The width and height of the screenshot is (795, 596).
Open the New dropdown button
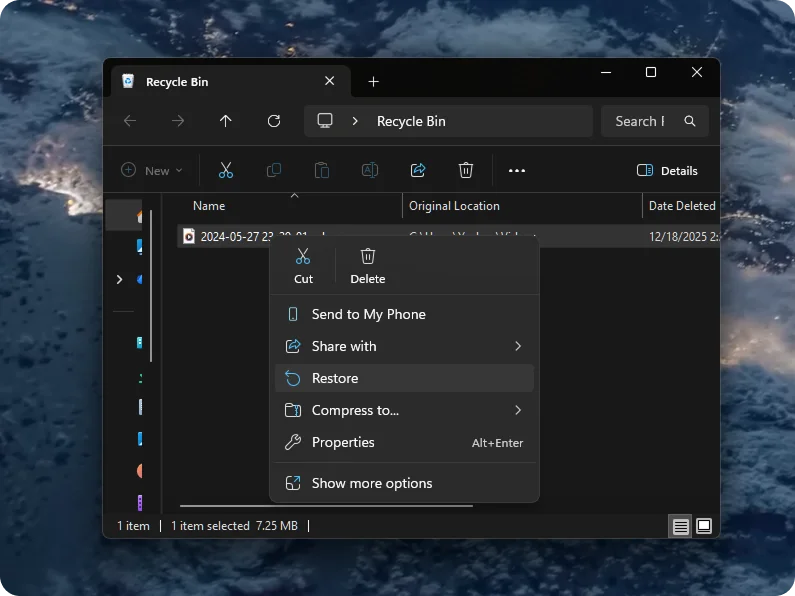click(152, 170)
